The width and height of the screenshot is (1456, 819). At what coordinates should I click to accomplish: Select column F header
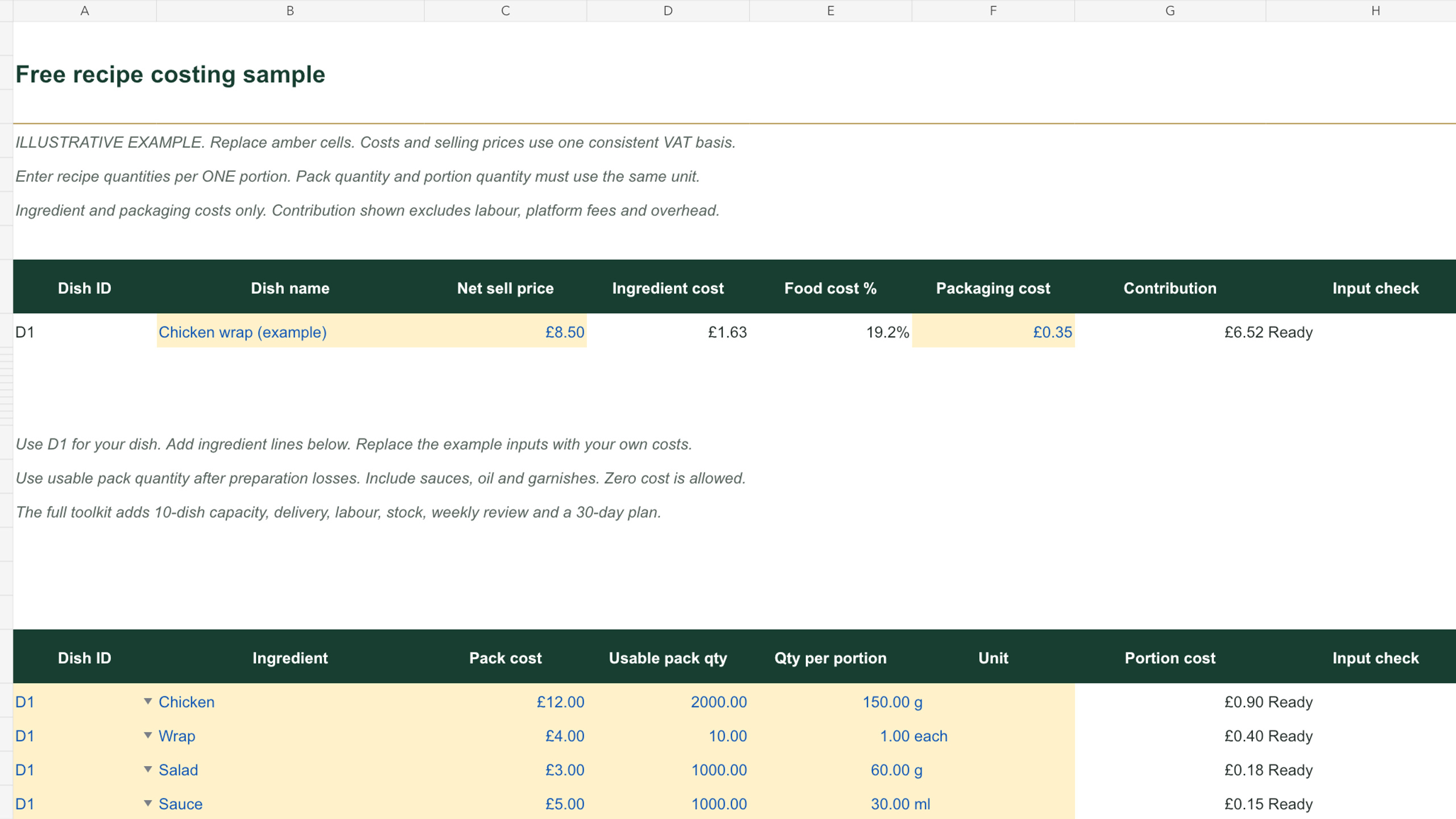[993, 11]
